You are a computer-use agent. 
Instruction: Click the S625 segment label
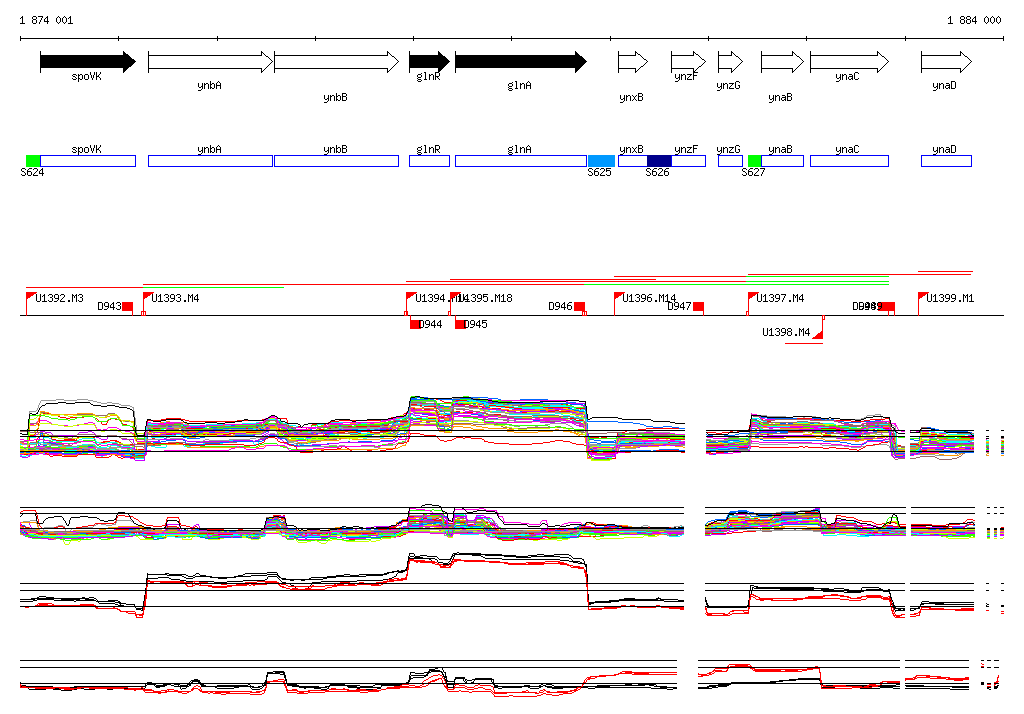click(x=599, y=172)
